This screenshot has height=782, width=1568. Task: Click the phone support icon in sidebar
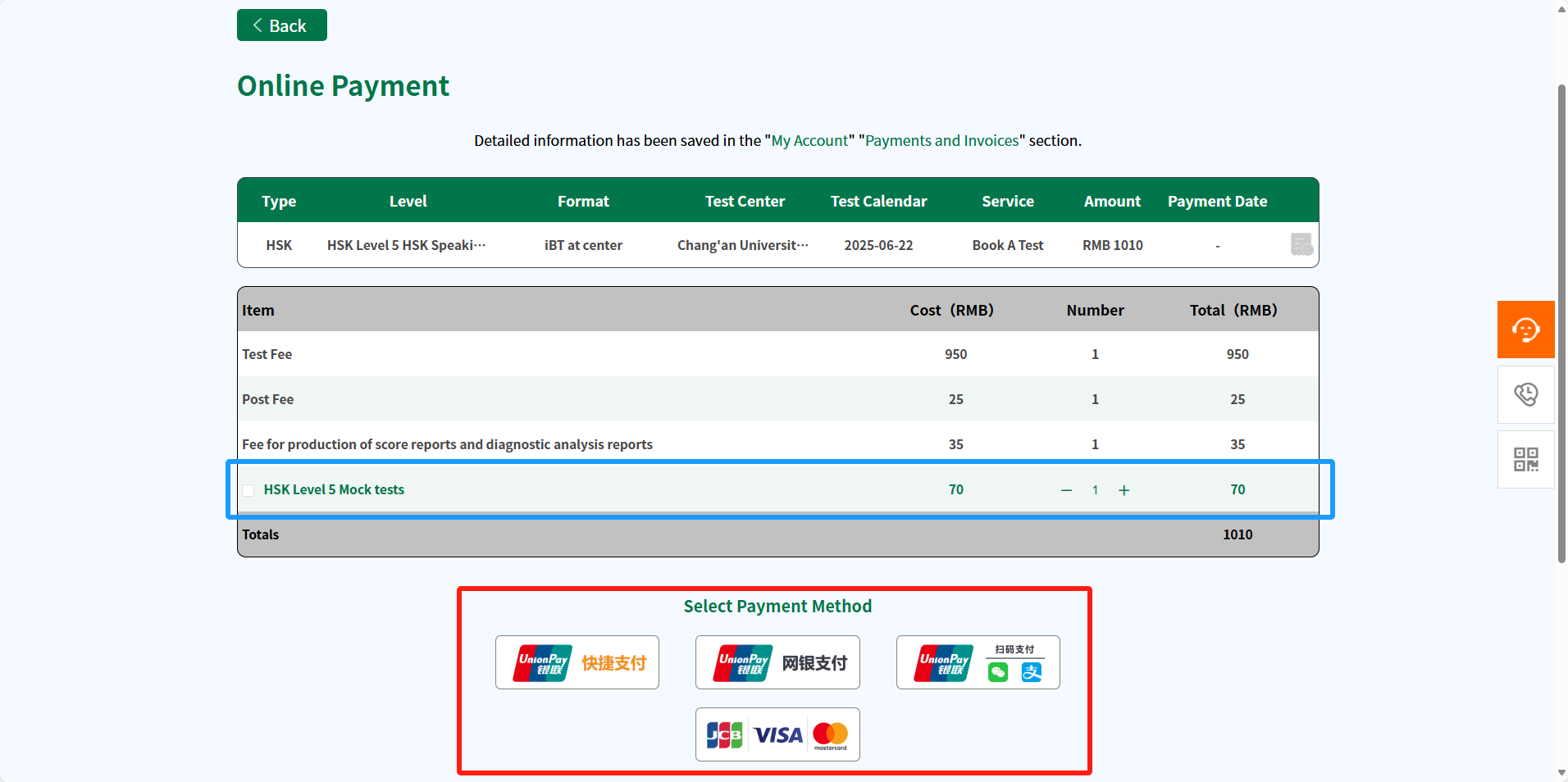pyautogui.click(x=1525, y=394)
